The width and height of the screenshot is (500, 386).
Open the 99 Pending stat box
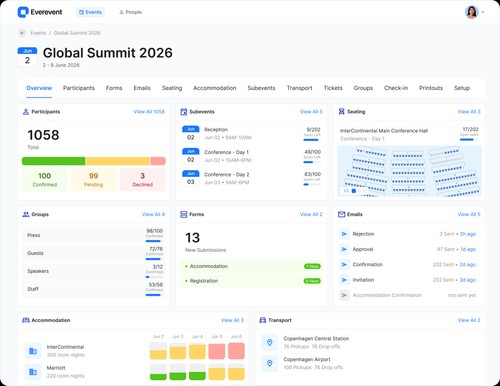pos(94,180)
